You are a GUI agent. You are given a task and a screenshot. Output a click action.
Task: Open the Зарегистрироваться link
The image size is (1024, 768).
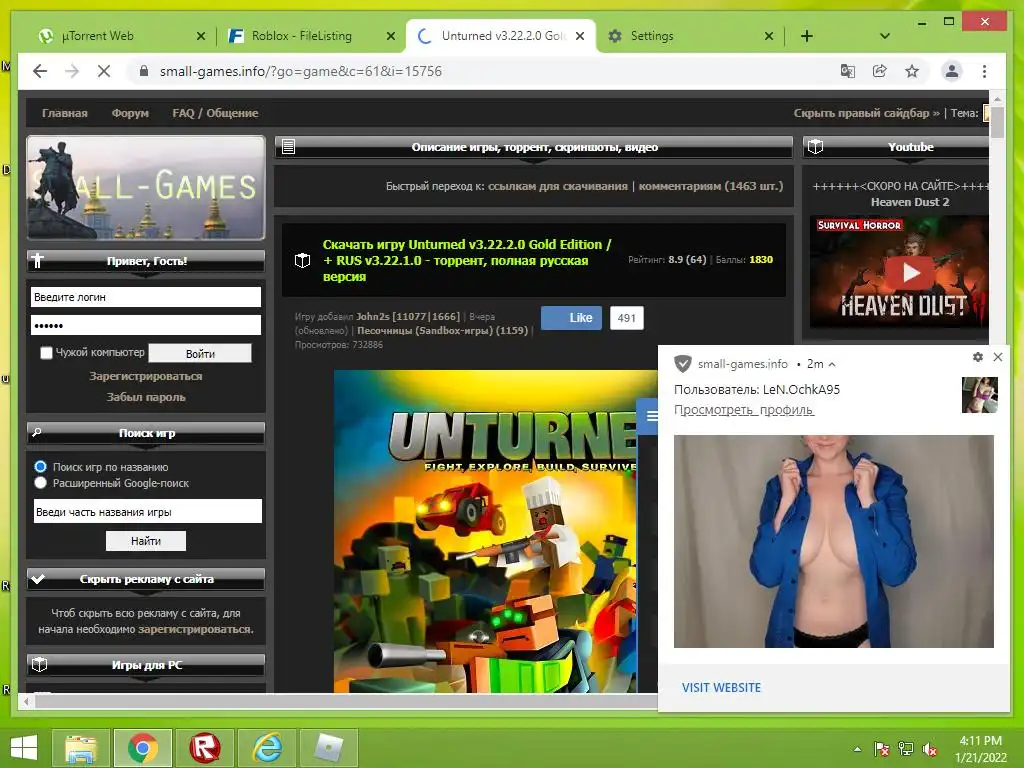pyautogui.click(x=146, y=376)
